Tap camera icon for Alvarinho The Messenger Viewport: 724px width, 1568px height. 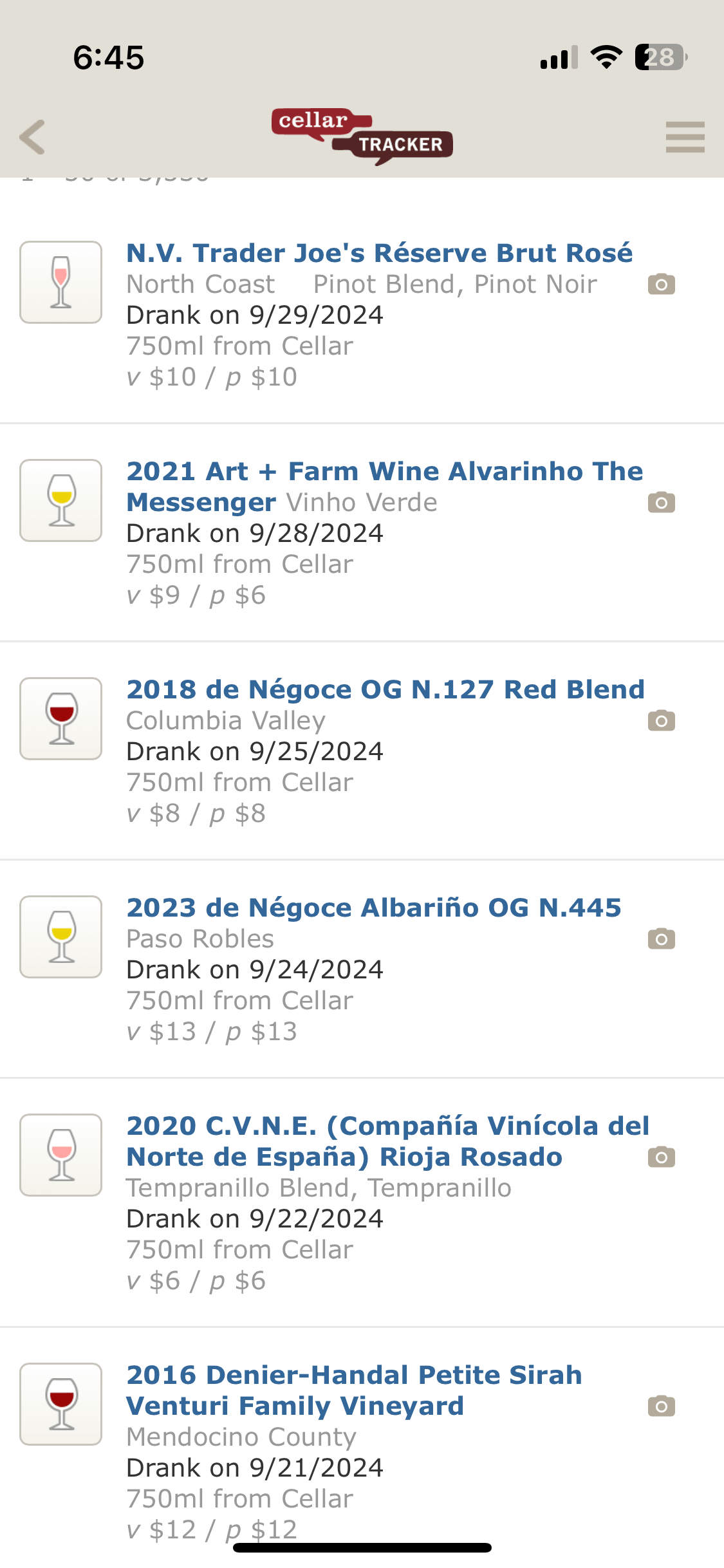661,502
